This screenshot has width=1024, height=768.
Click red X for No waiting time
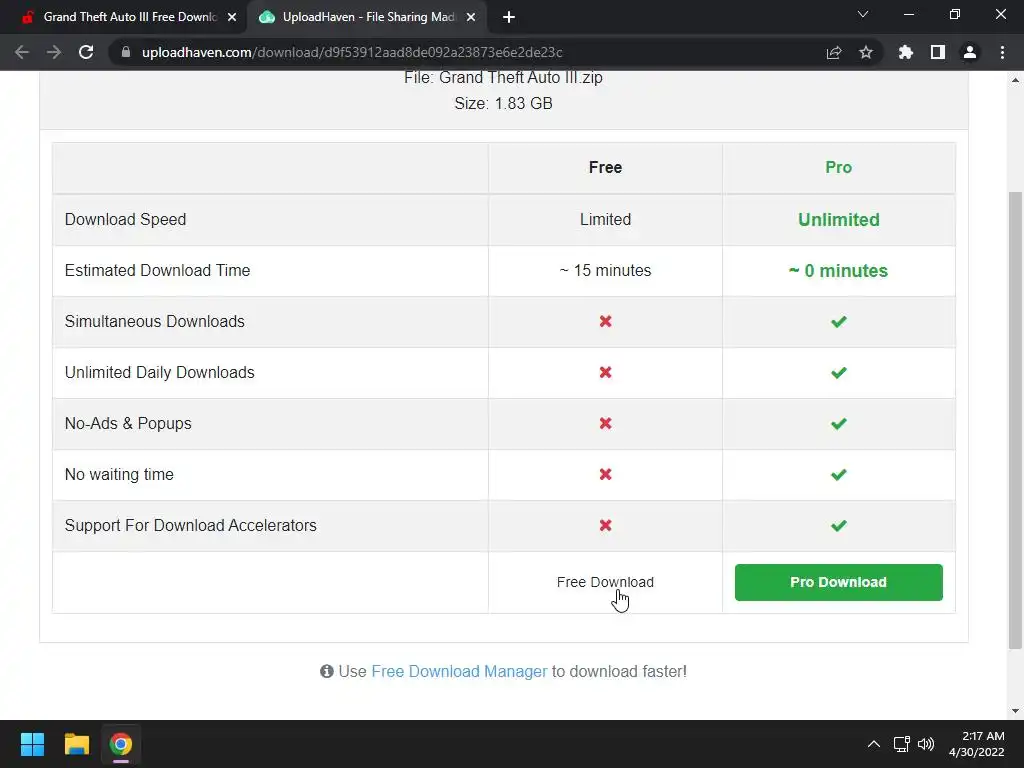[605, 474]
